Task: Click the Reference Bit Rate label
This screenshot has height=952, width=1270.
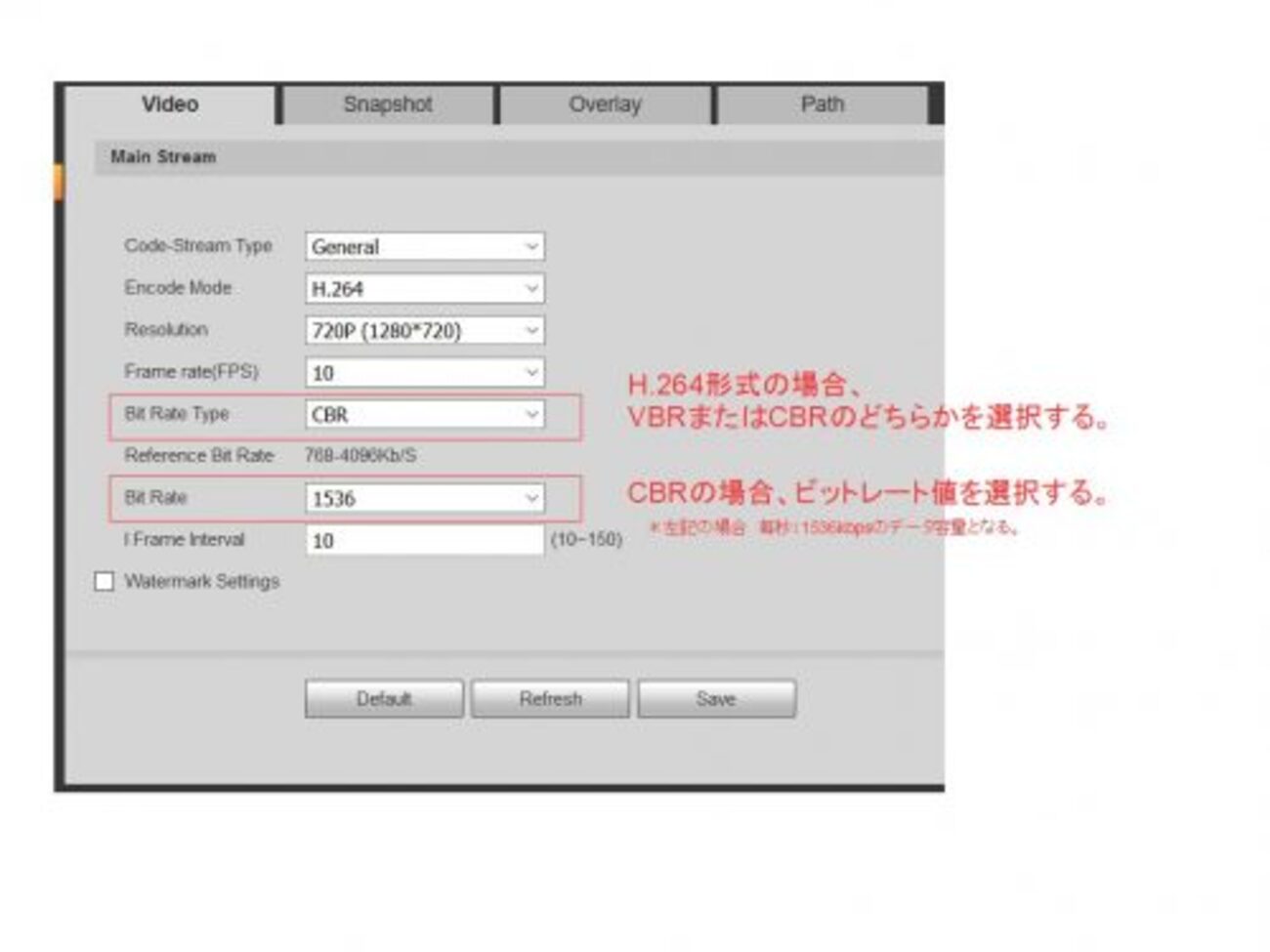Action: (x=199, y=456)
